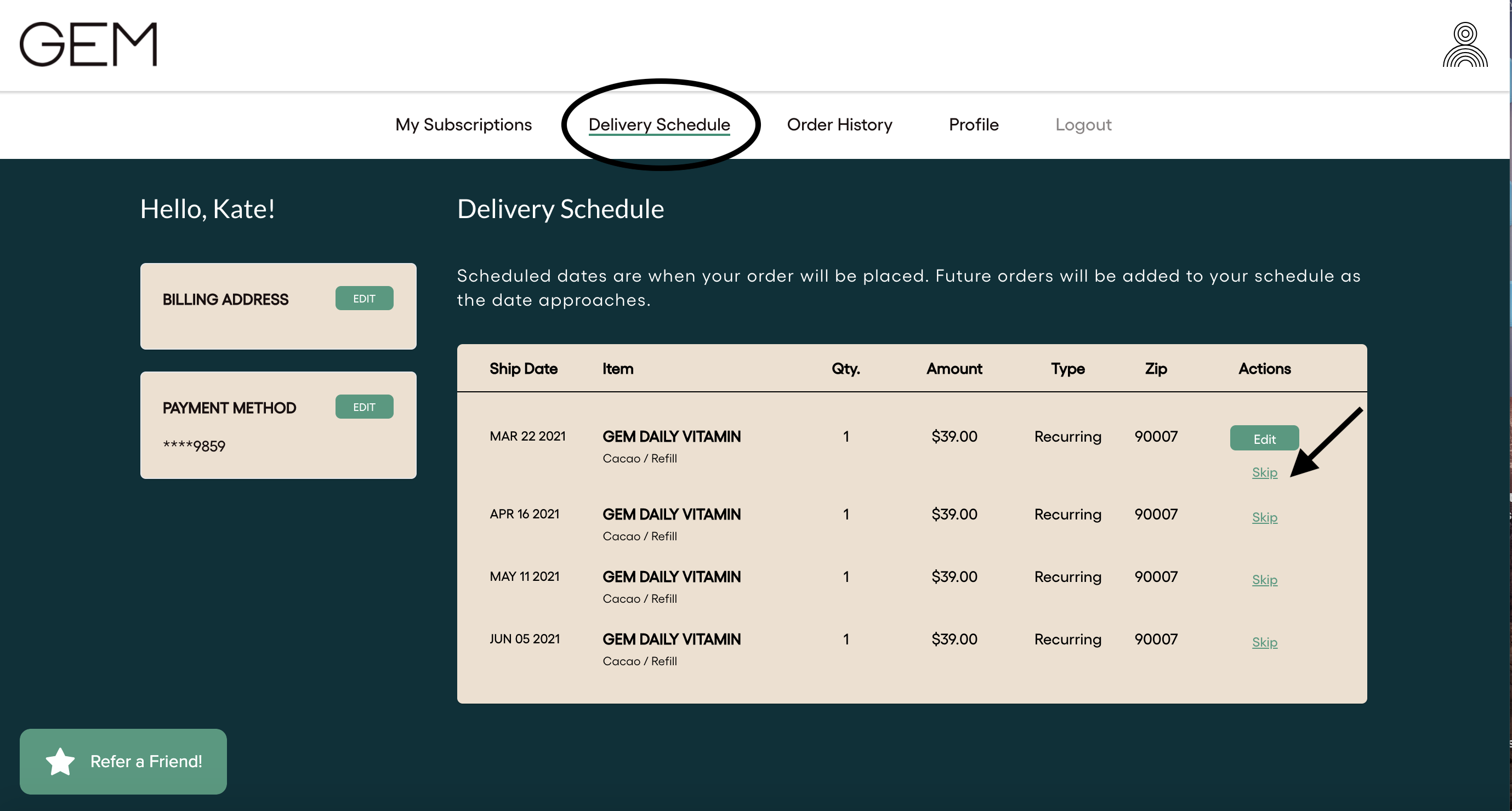Click the Hello, Kate! greeting
This screenshot has height=811, width=1512.
(x=207, y=209)
